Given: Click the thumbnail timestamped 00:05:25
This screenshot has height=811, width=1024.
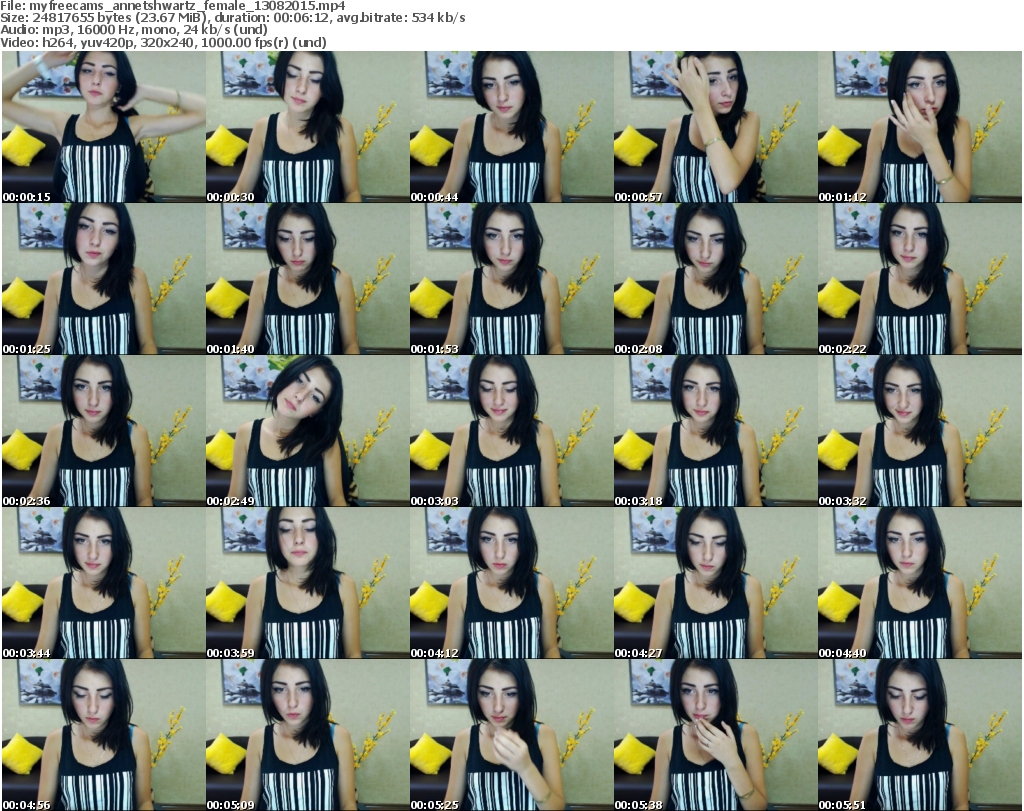Looking at the screenshot, I should click(x=511, y=735).
